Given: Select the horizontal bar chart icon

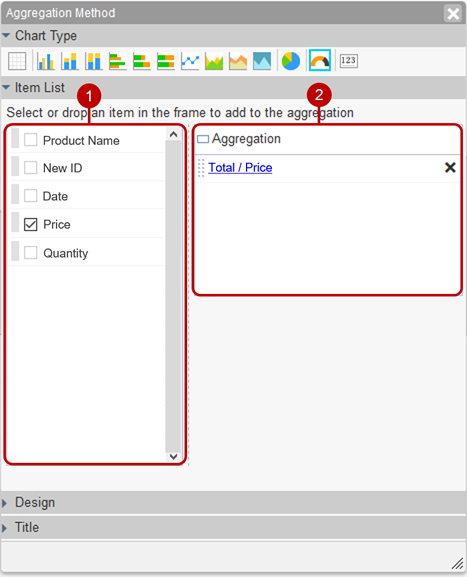Looking at the screenshot, I should (x=118, y=61).
